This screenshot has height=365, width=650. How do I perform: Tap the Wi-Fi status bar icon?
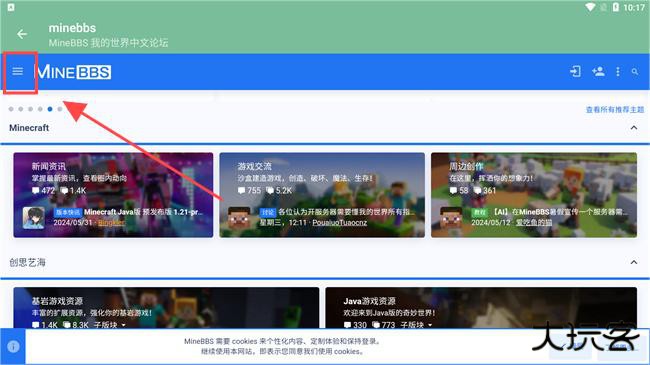590,7
